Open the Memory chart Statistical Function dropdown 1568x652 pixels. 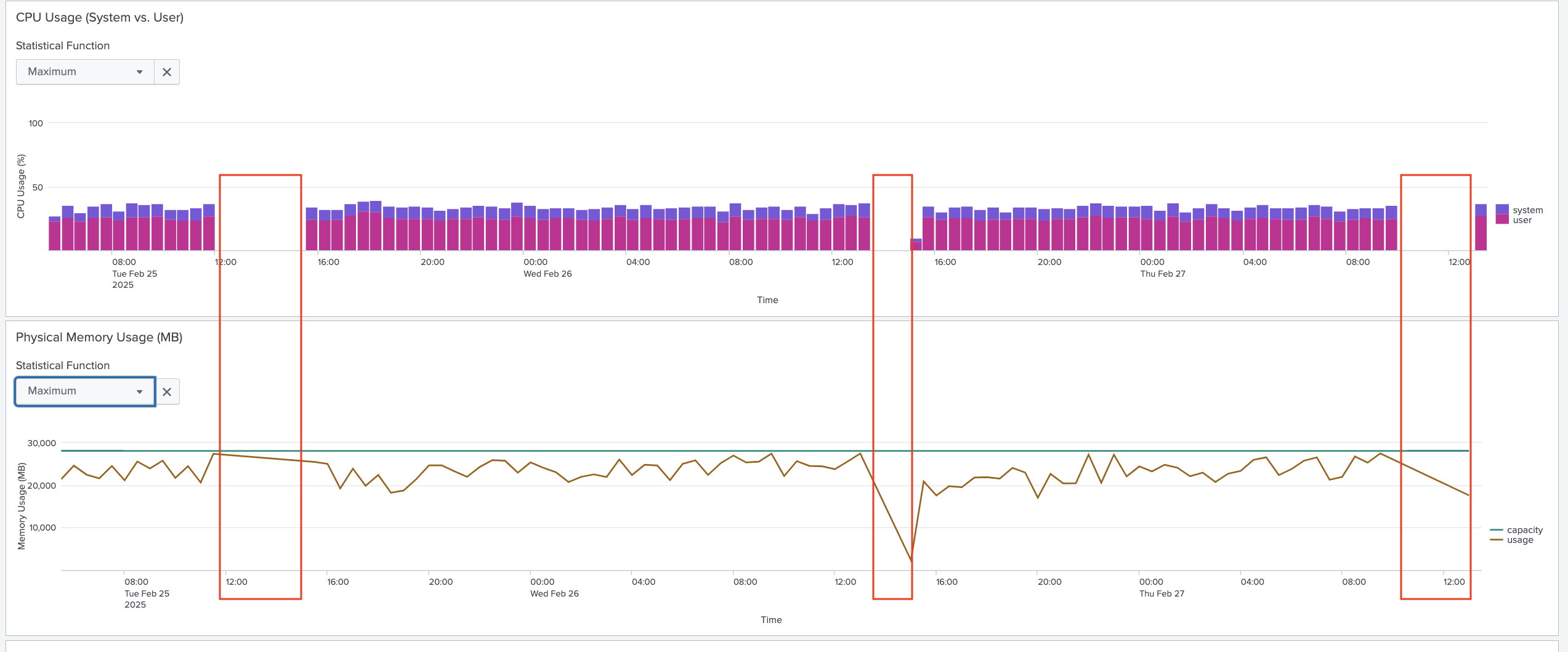pos(84,391)
